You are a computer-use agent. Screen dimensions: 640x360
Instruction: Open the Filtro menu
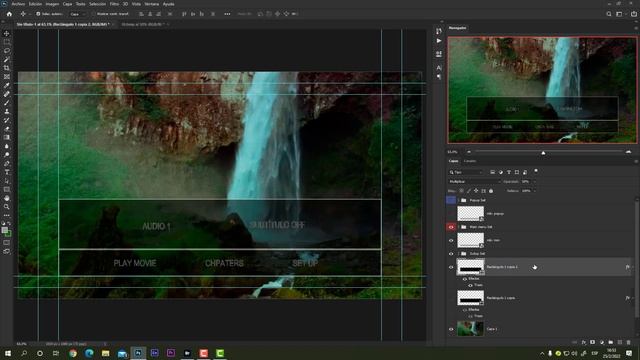[114, 4]
